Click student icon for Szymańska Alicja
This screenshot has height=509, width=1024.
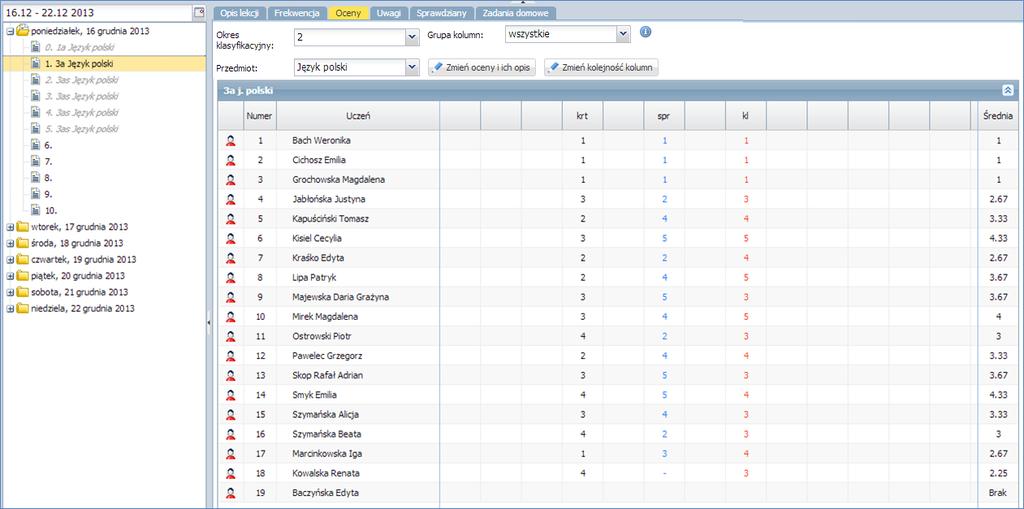pyautogui.click(x=231, y=415)
